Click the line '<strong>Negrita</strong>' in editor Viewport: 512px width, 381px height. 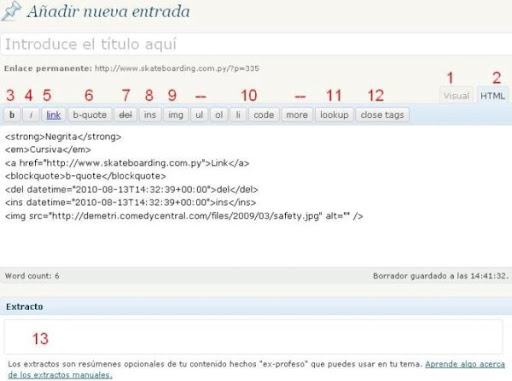[63, 137]
